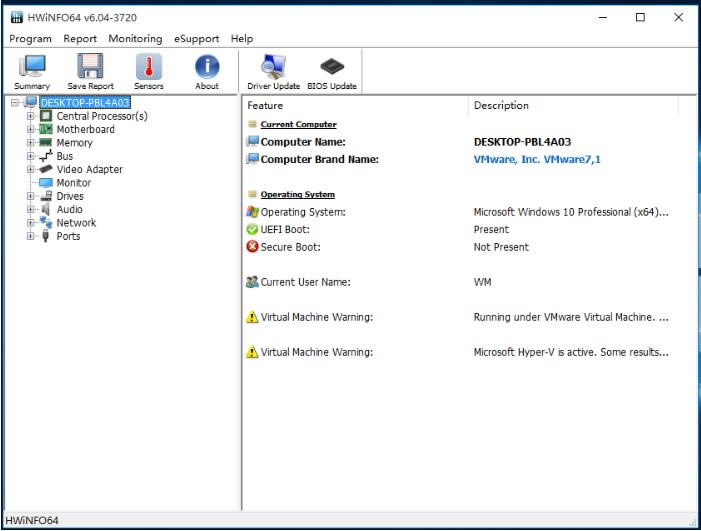
Task: Select the user name value WM
Action: point(482,282)
